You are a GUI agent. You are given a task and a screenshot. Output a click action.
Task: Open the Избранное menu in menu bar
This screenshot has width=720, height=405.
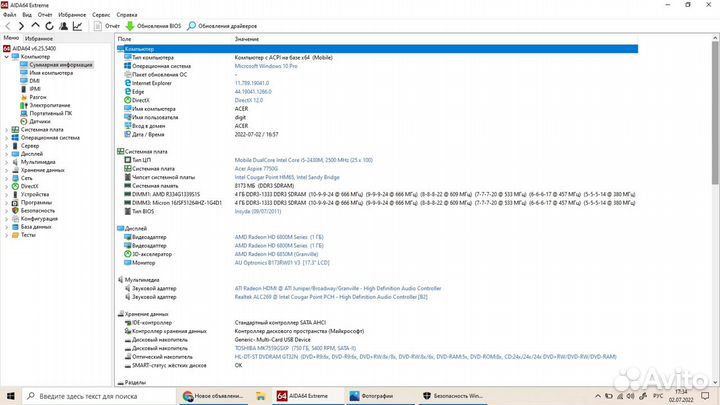coord(72,15)
